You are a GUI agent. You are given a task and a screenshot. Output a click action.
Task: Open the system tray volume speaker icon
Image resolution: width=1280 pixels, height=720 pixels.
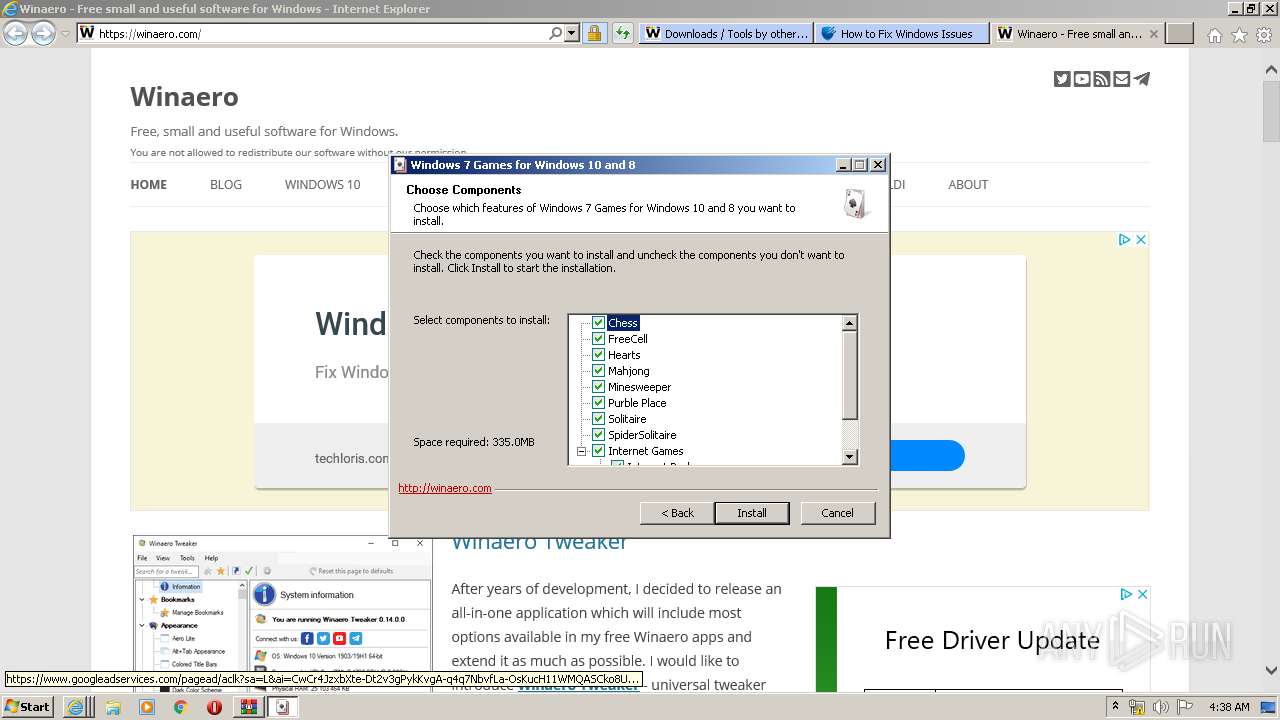click(1161, 707)
